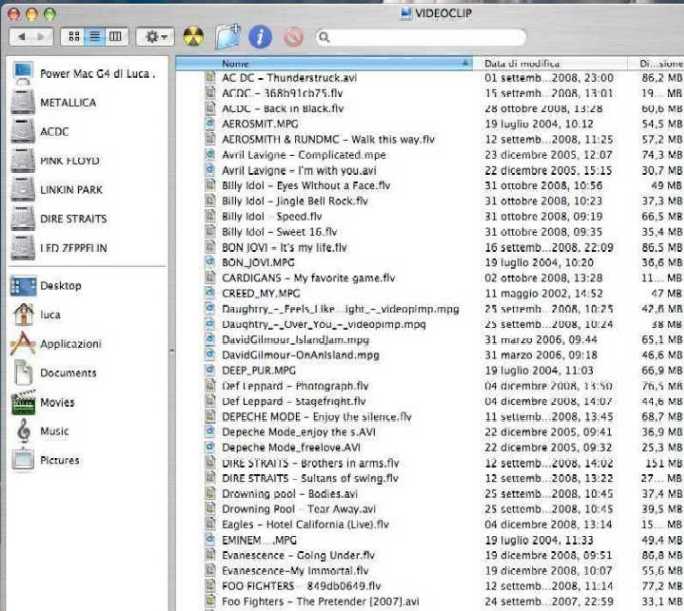Switch to column view mode
Image resolution: width=684 pixels, height=611 pixels.
pos(116,37)
